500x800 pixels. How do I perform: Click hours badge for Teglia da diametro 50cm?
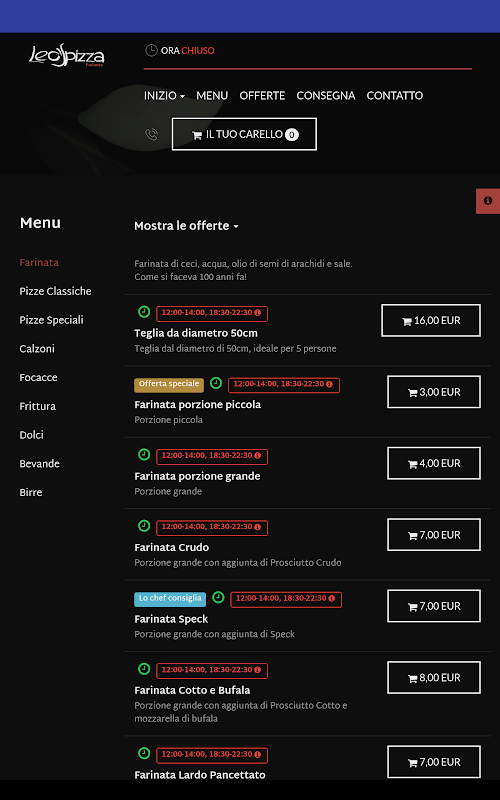(x=212, y=314)
